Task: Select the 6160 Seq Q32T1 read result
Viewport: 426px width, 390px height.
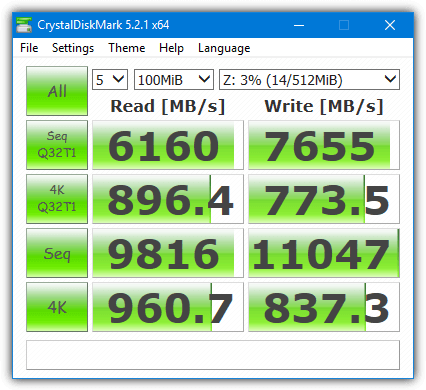Action: [x=168, y=145]
